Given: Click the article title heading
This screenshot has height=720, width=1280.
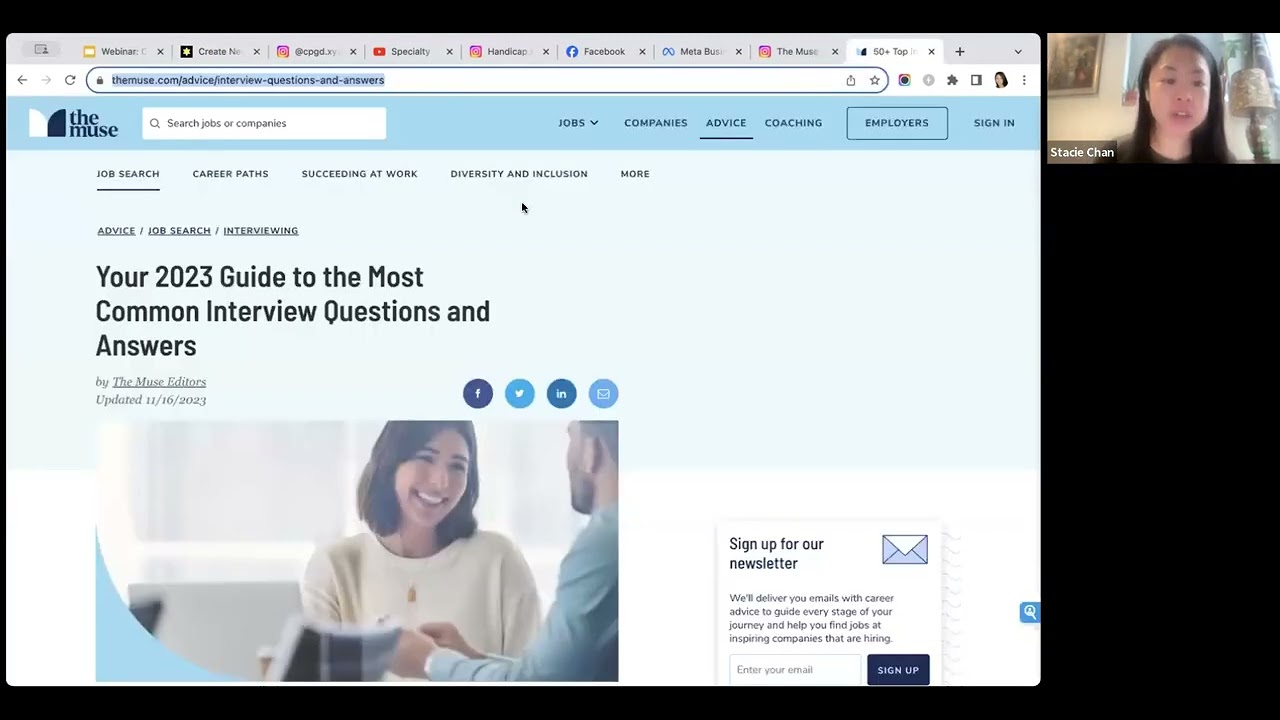Looking at the screenshot, I should click(x=293, y=311).
